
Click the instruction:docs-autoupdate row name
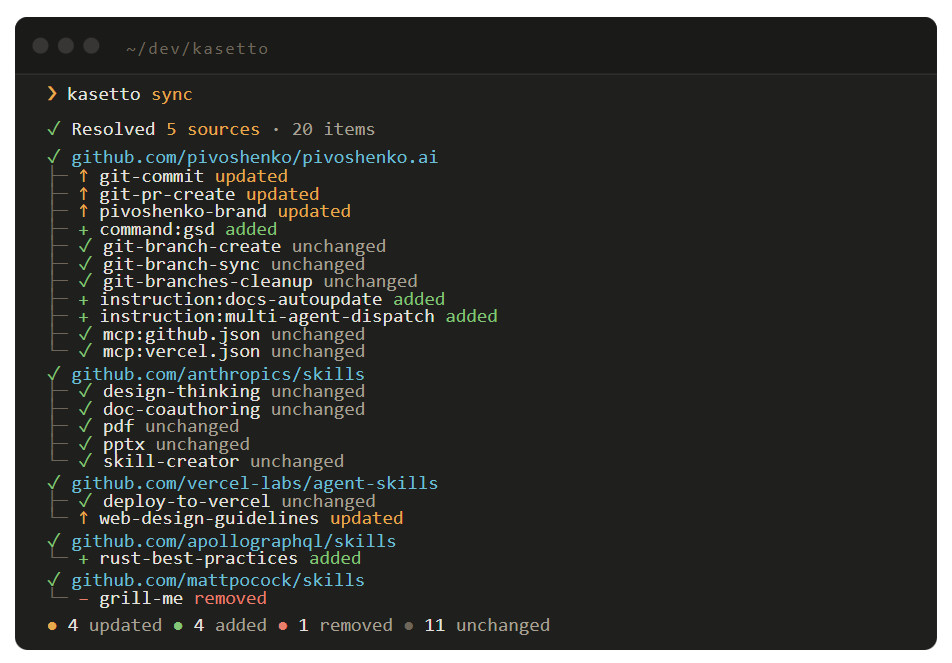(241, 299)
